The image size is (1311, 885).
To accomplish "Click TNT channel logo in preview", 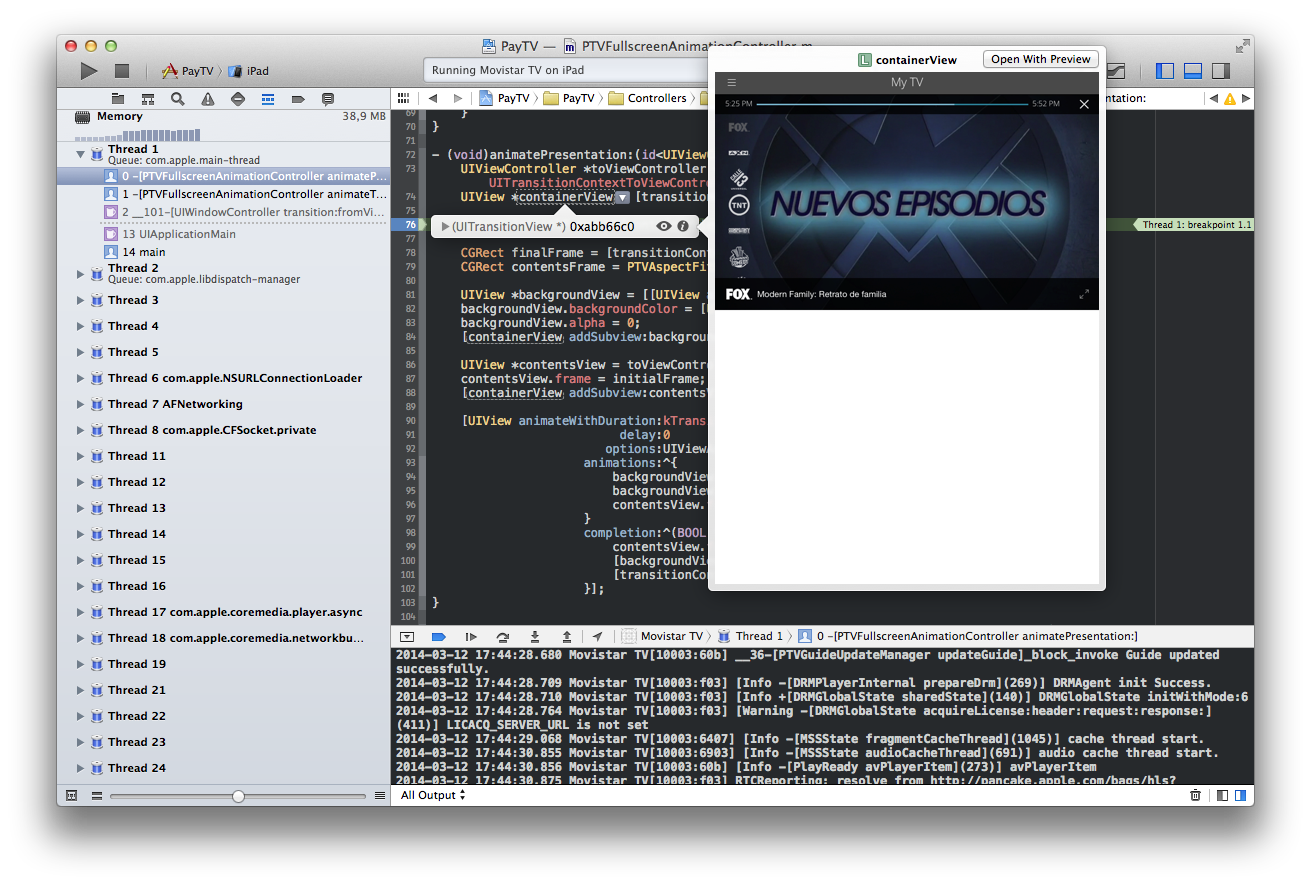I will pyautogui.click(x=739, y=205).
